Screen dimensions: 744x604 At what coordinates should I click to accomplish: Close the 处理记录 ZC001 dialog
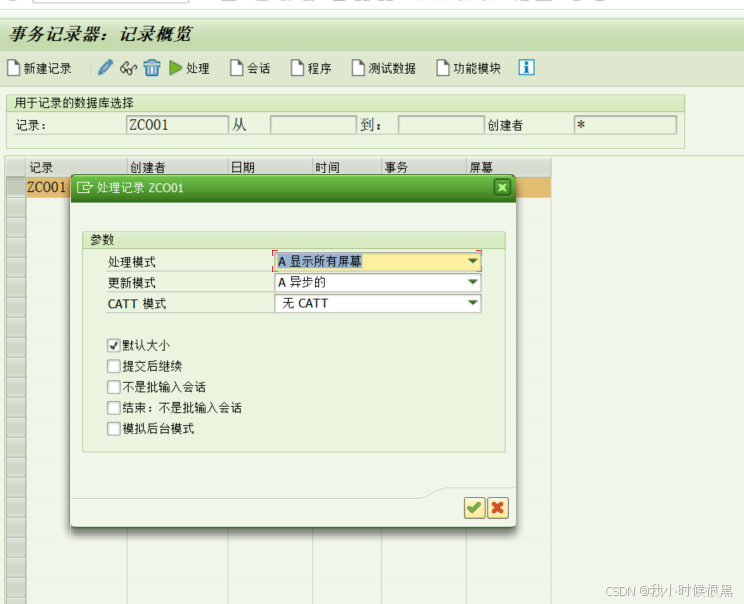[x=502, y=187]
